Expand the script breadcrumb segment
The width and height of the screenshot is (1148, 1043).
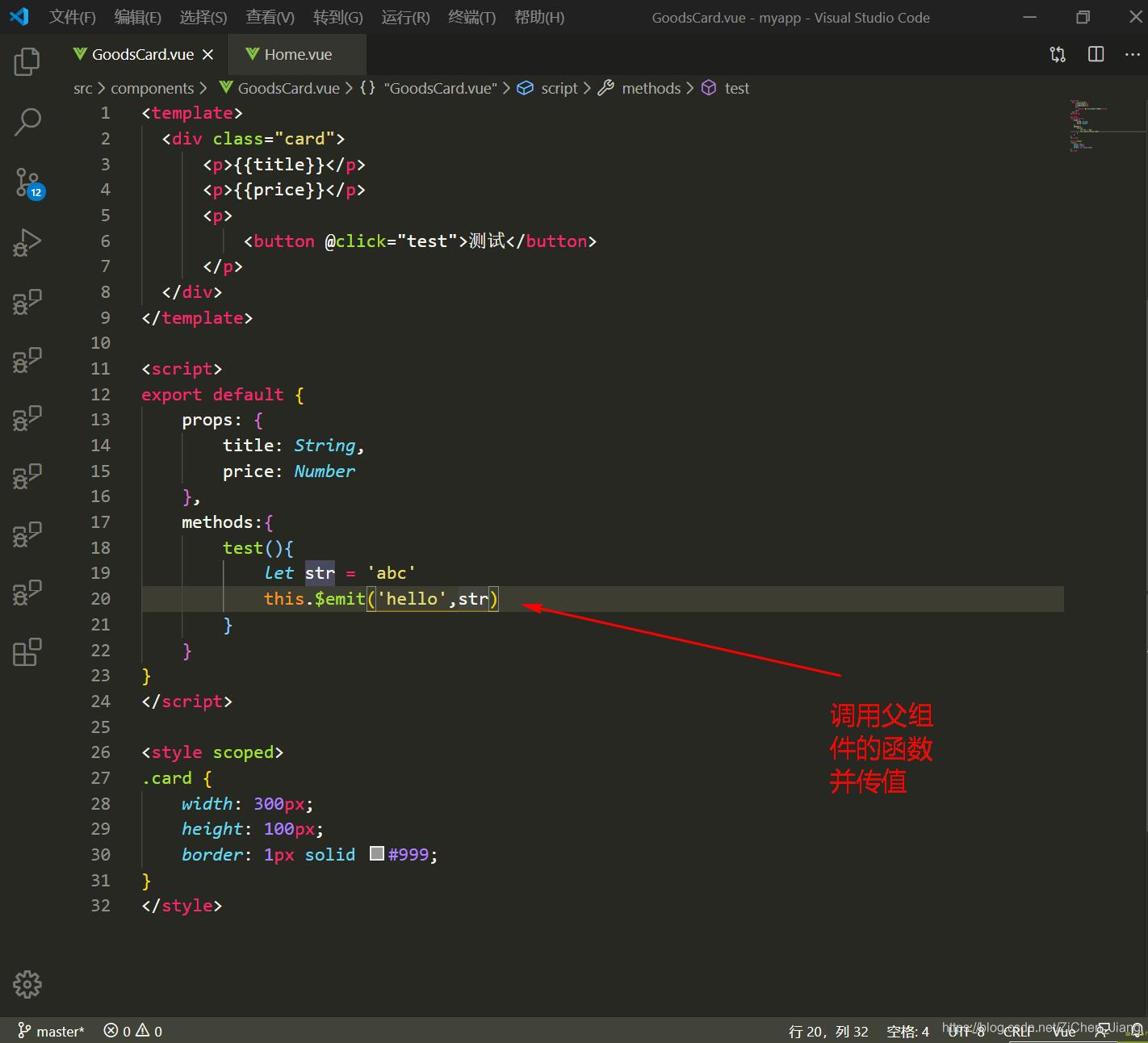pos(559,88)
